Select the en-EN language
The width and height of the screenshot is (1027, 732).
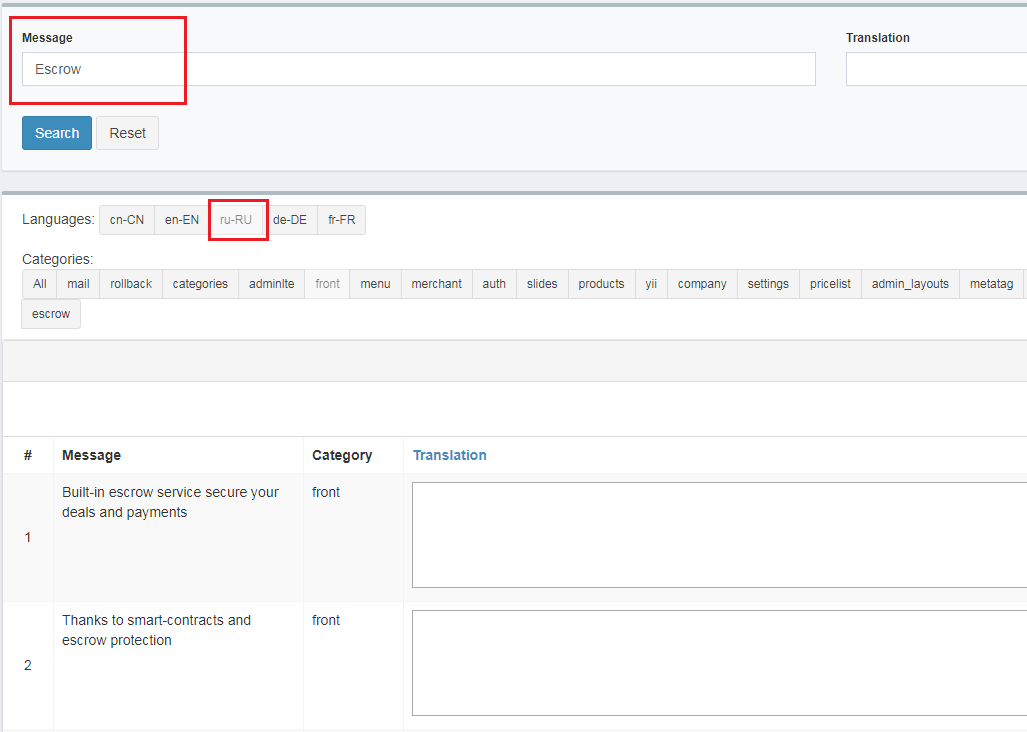pos(181,220)
